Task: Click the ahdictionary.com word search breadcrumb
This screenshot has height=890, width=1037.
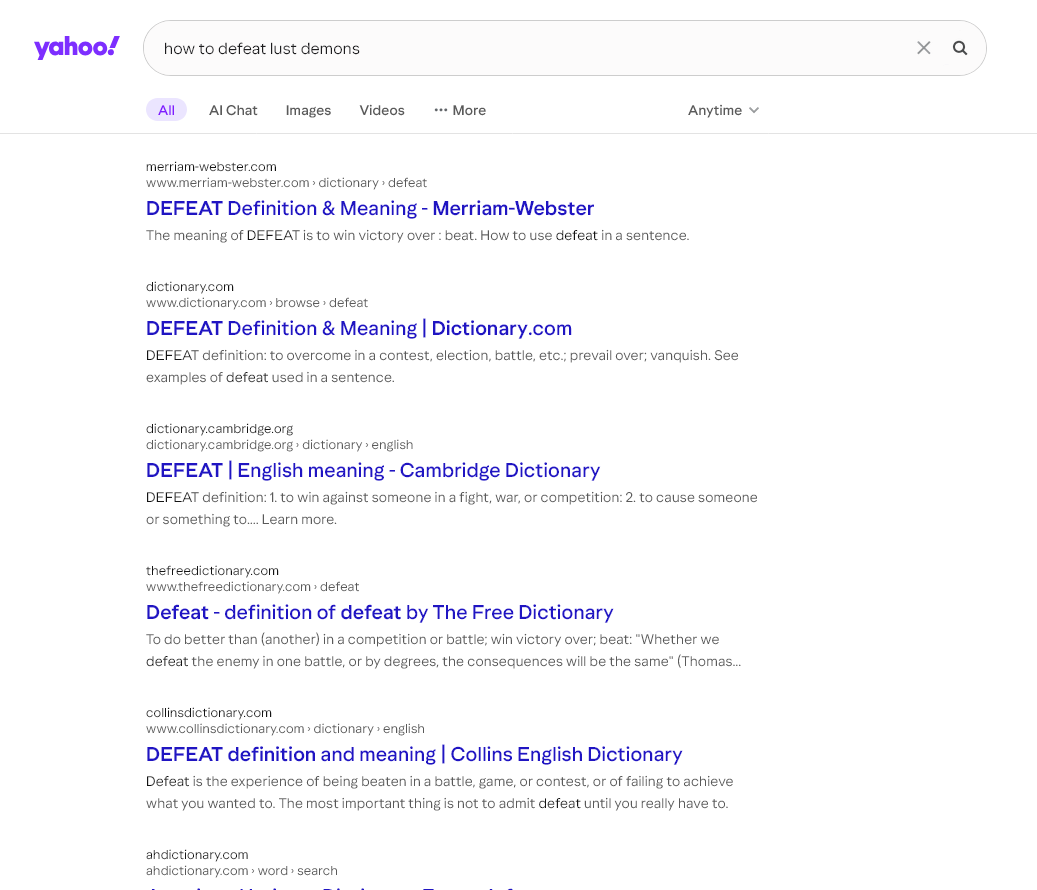Action: point(241,871)
